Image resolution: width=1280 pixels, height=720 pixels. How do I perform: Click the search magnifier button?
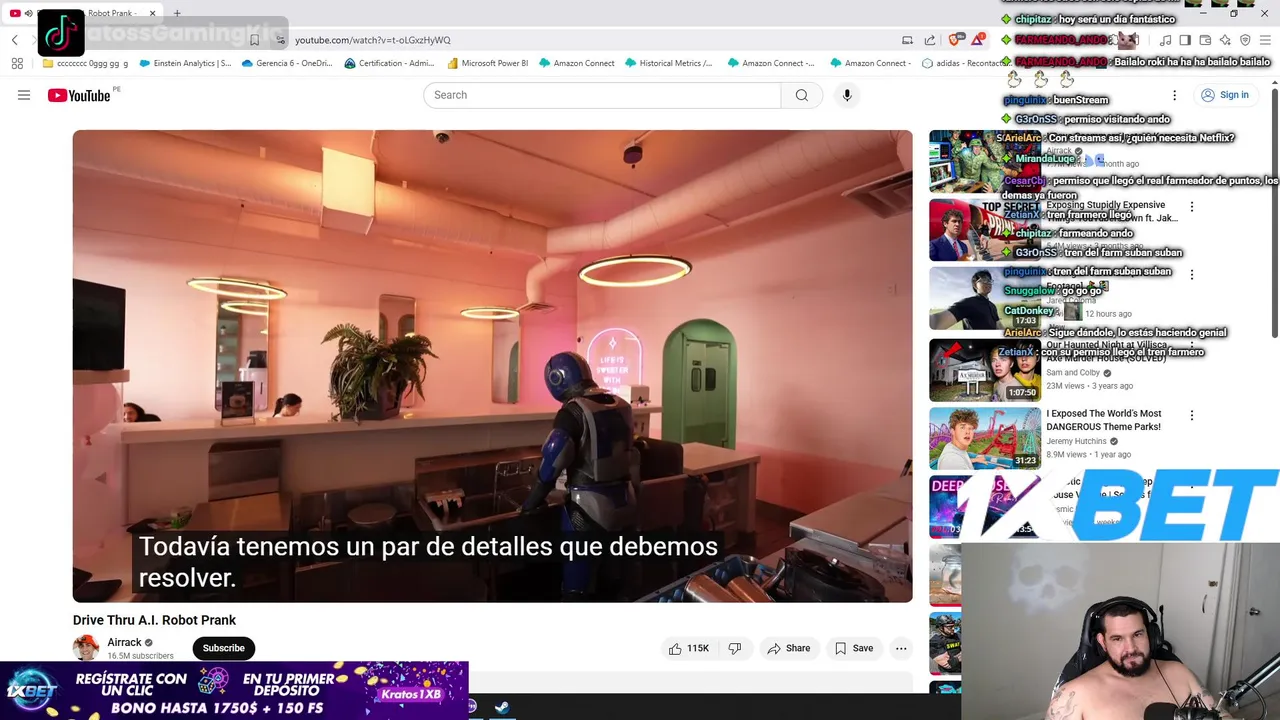click(801, 95)
